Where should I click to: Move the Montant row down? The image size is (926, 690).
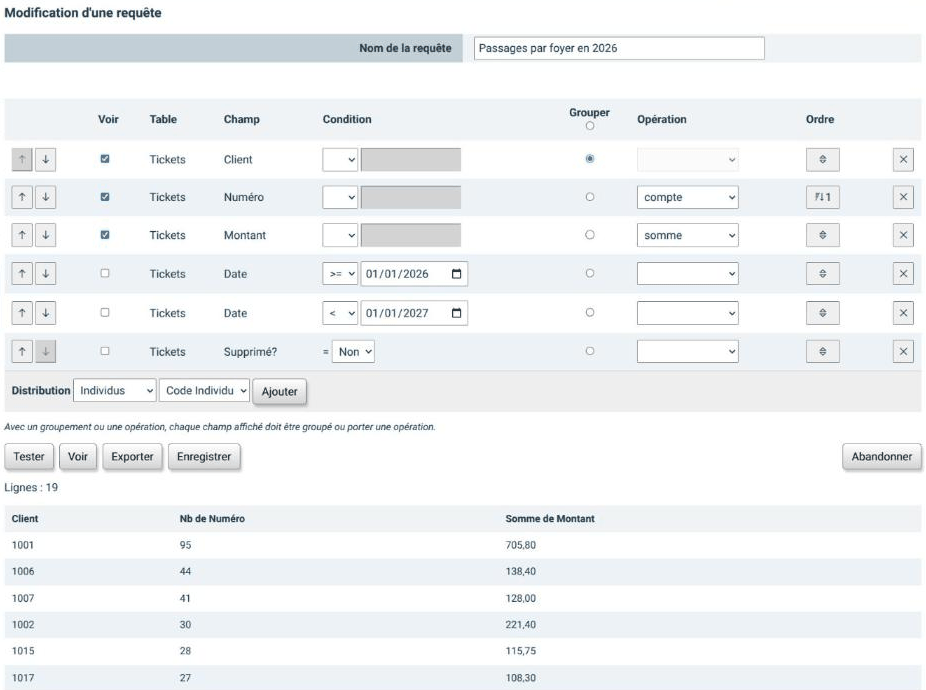(x=45, y=235)
